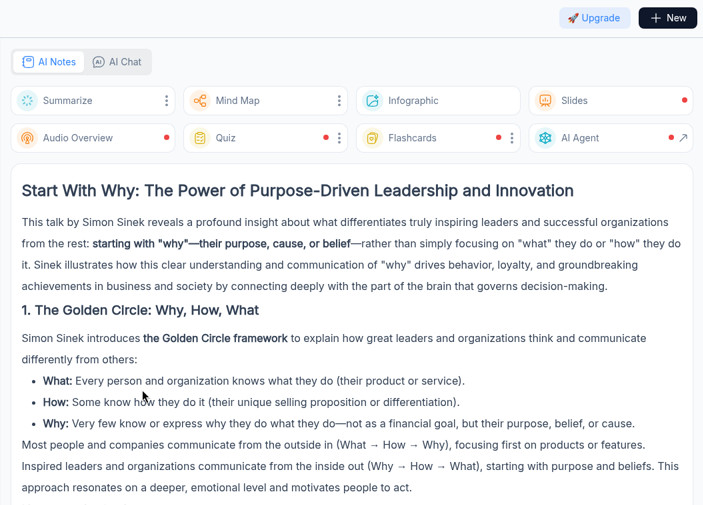Image resolution: width=703 pixels, height=505 pixels.
Task: Click the Summarize label
Action: pos(68,100)
